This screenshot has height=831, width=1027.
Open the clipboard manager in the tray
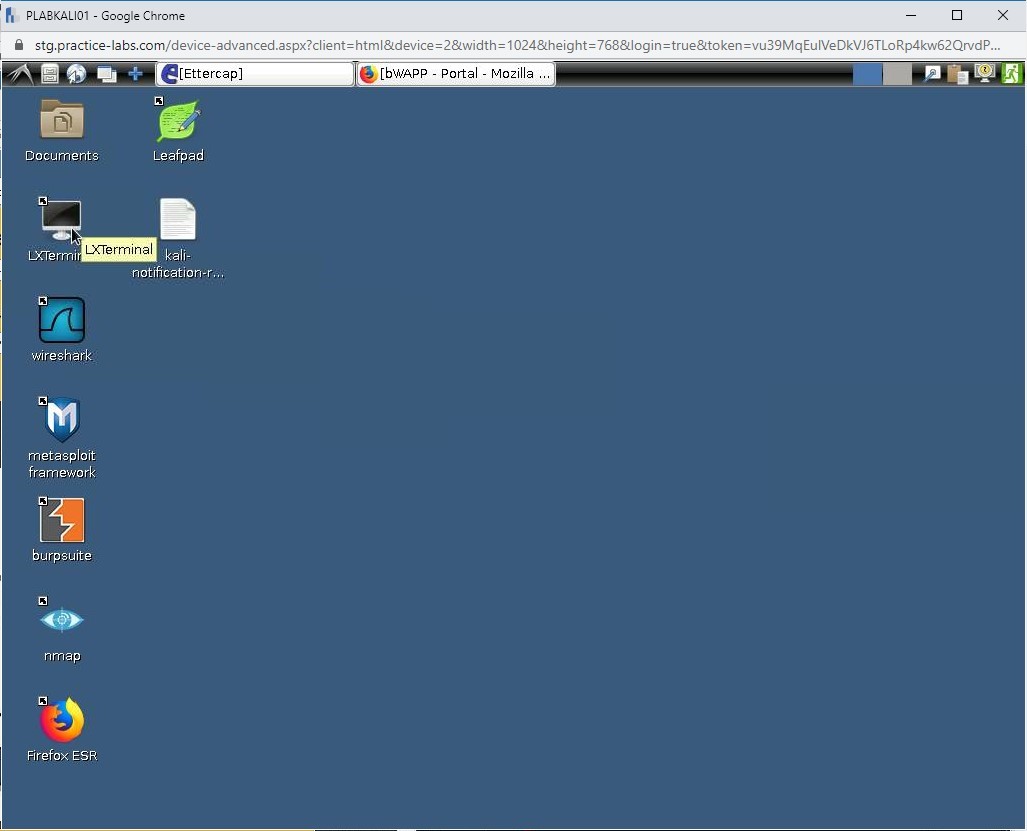[957, 73]
